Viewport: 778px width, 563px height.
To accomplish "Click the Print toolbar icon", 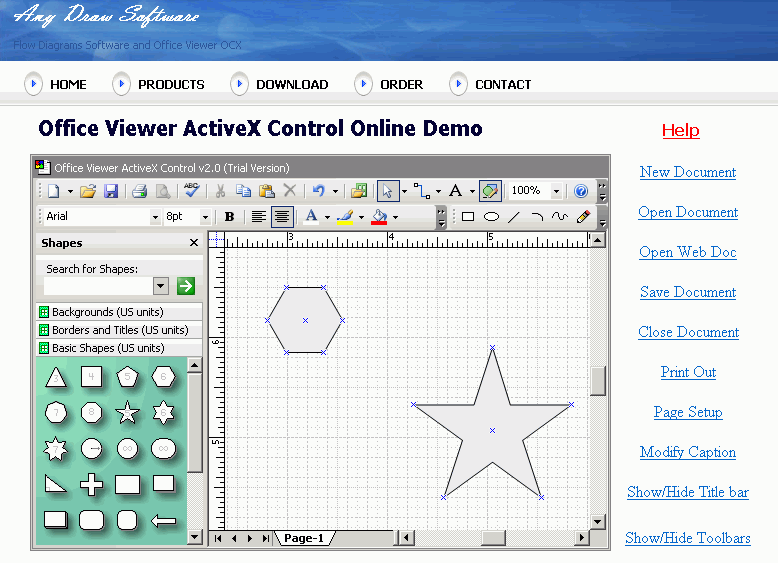I will (139, 191).
